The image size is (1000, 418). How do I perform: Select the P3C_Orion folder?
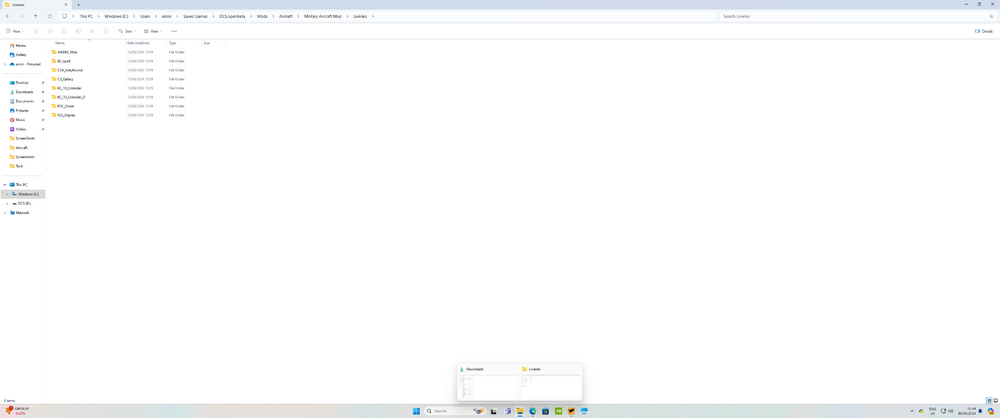tap(62, 106)
